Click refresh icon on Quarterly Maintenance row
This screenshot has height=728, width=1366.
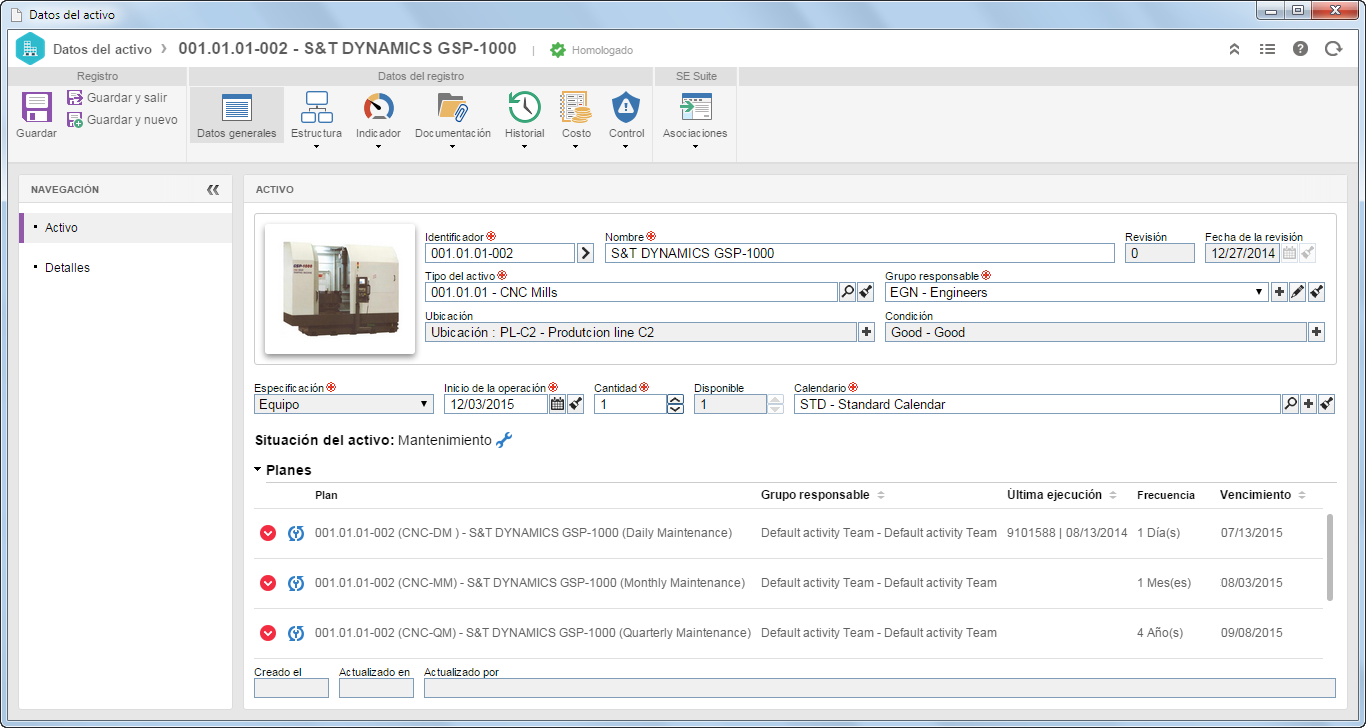(296, 633)
